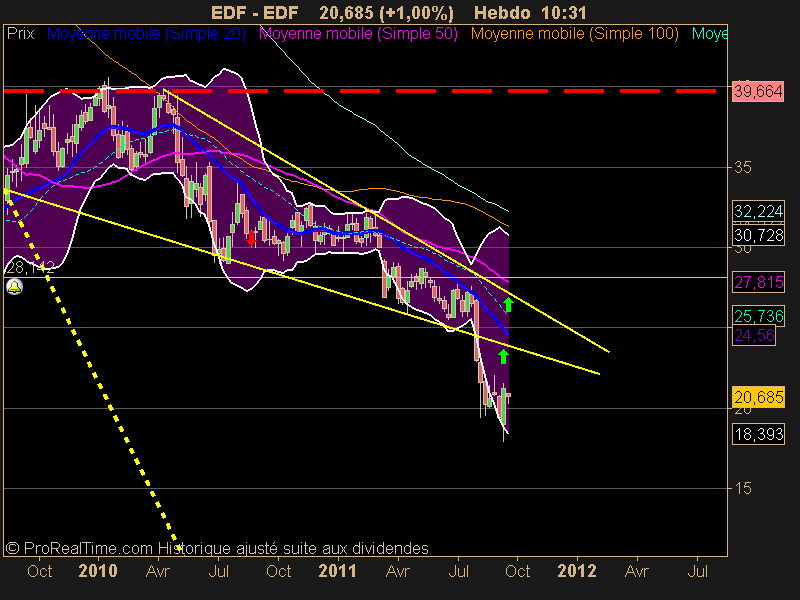Click the 32,224 price label
Viewport: 800px width, 600px height.
tap(758, 211)
